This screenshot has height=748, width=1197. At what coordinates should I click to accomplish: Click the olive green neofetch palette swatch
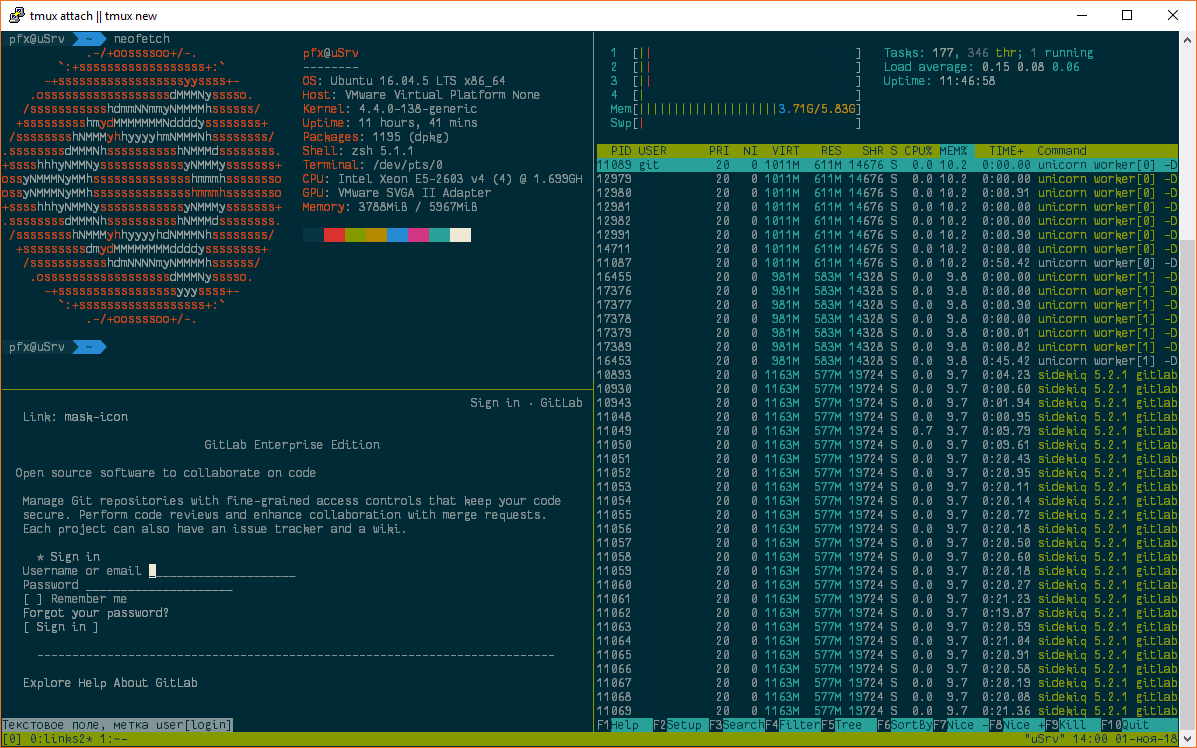[x=356, y=235]
